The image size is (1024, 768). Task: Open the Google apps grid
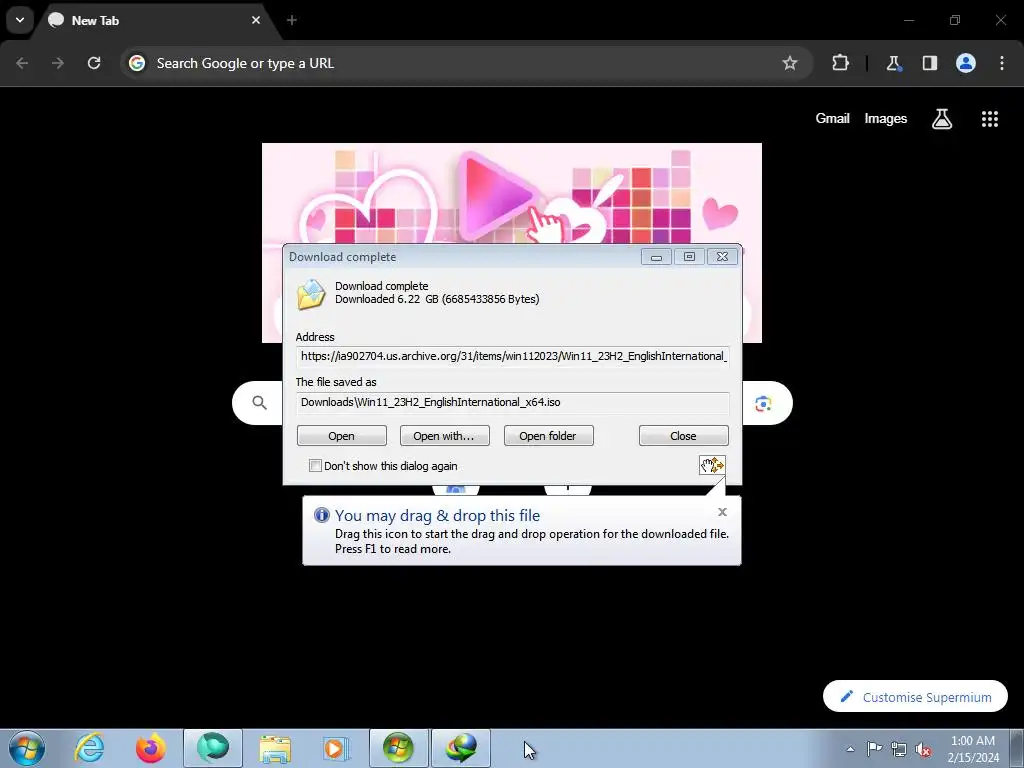(990, 118)
